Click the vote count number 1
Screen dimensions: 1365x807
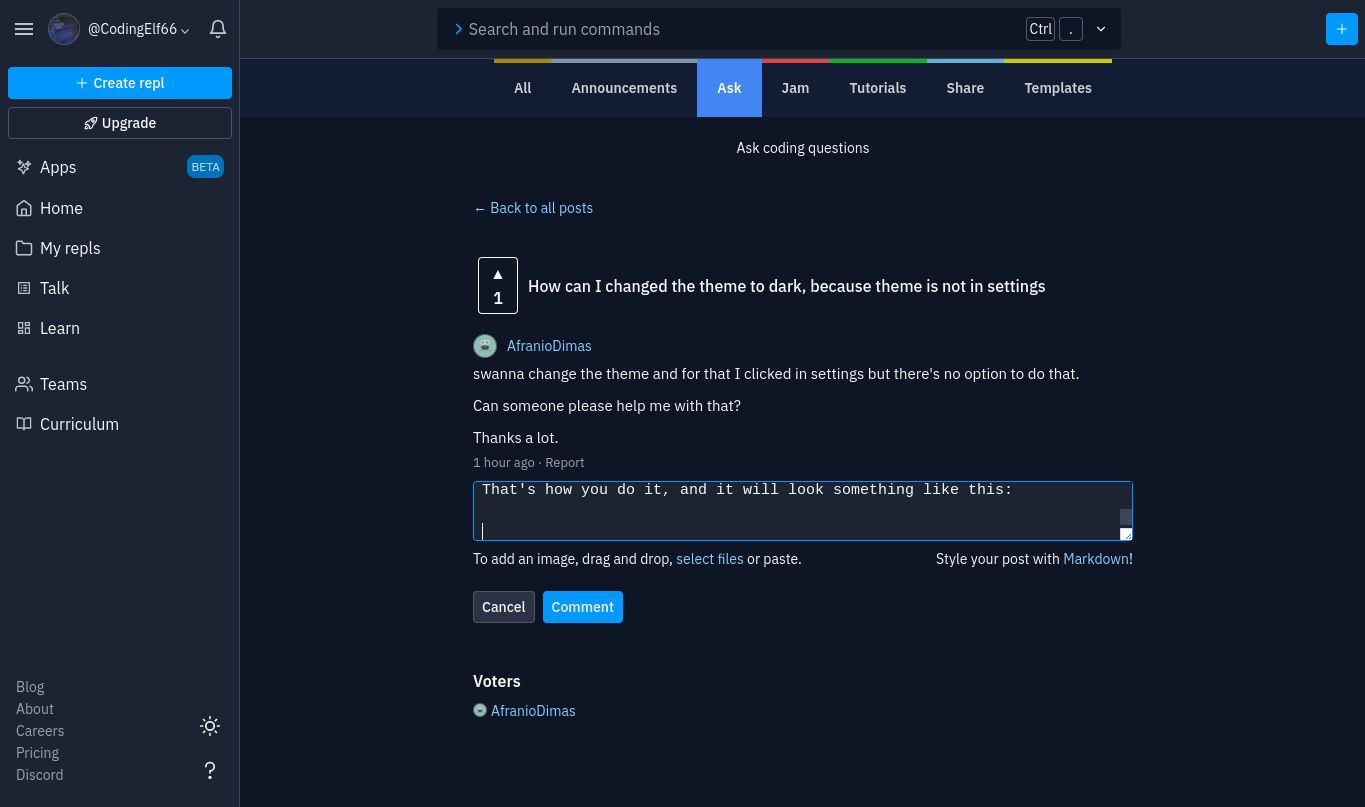coord(498,298)
